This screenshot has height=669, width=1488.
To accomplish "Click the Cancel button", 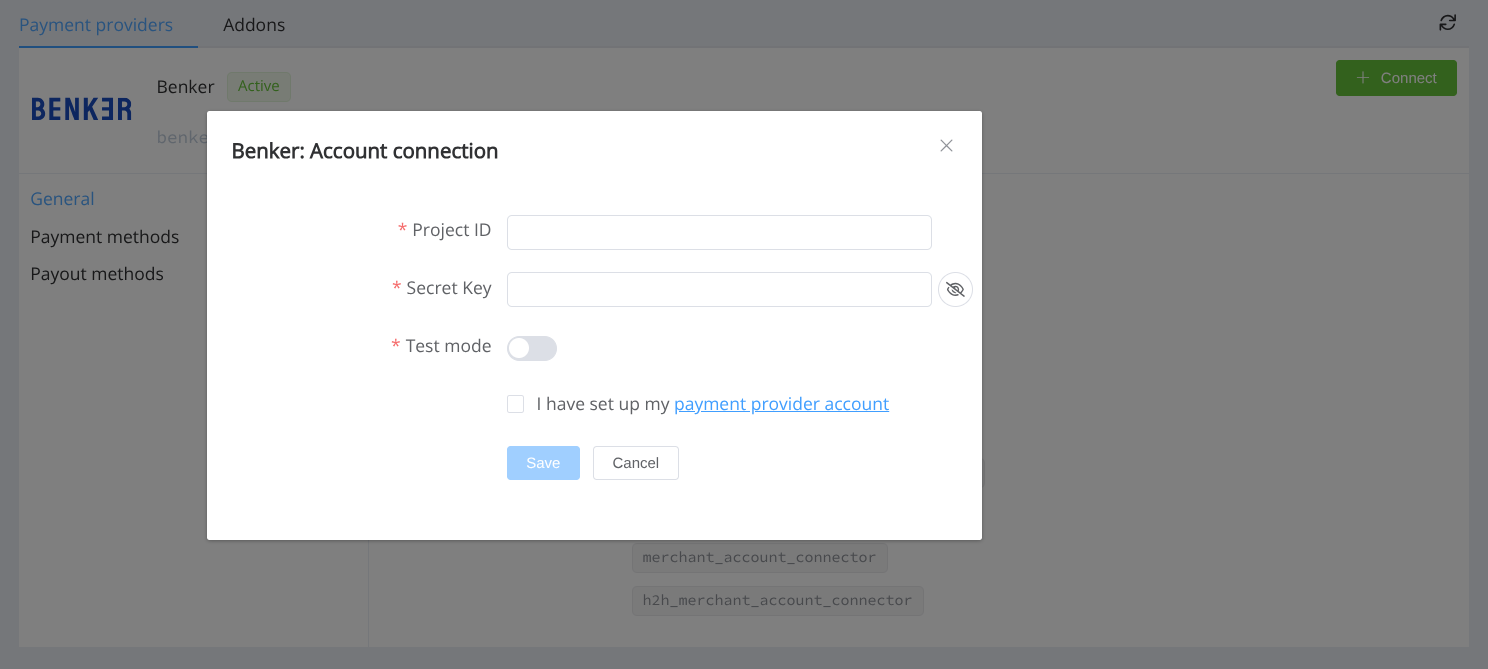I will [x=635, y=462].
